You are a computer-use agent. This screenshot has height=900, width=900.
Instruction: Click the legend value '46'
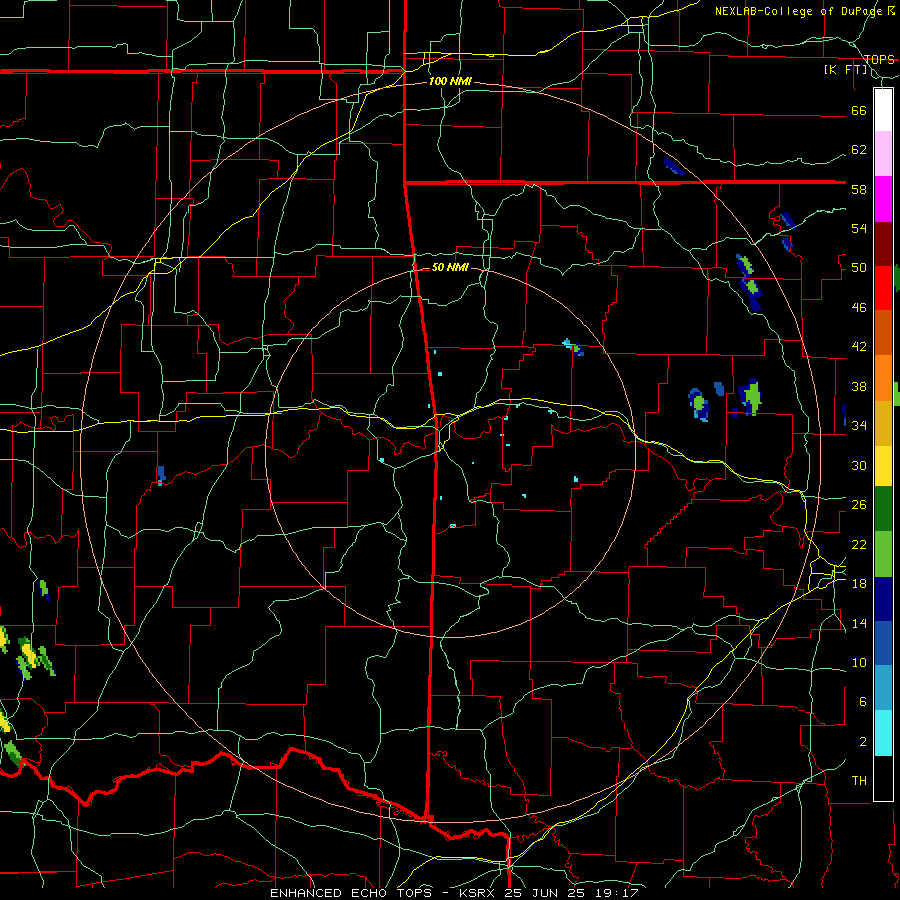859,308
